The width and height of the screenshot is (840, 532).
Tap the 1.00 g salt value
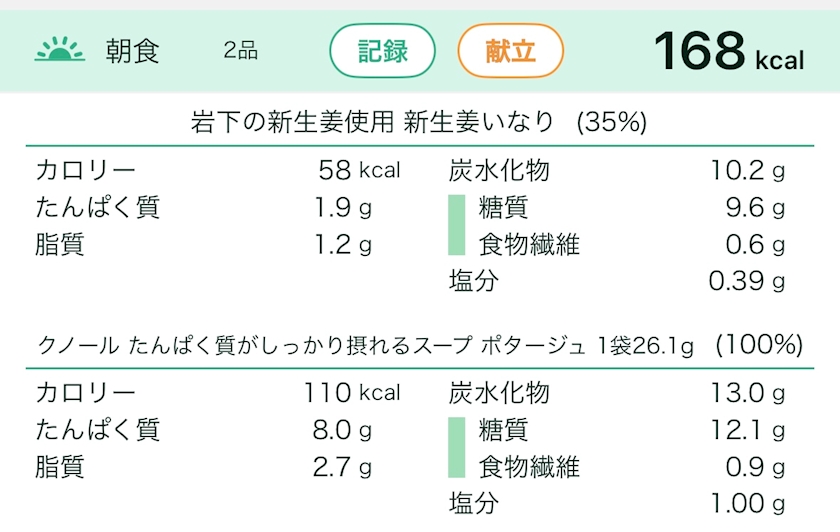746,503
